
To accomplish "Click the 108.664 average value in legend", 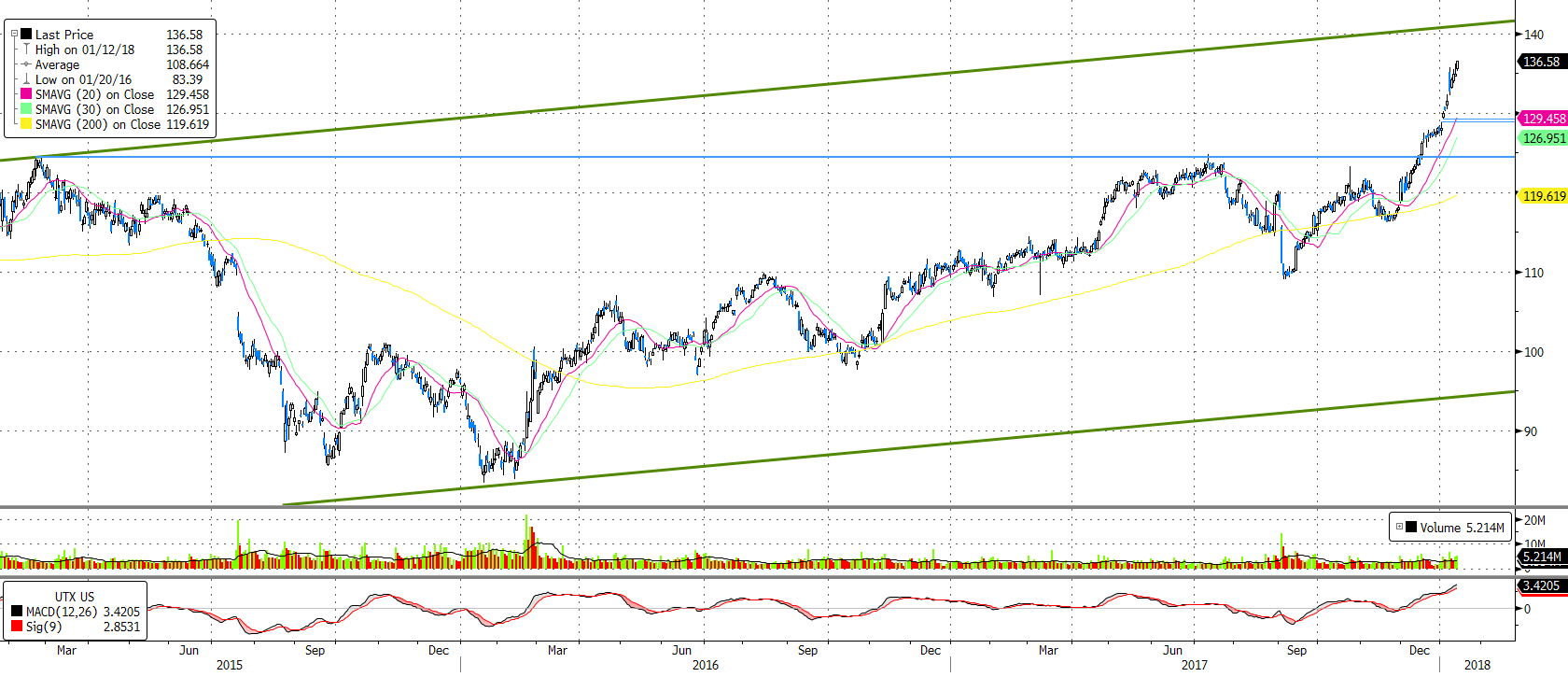I will tap(188, 64).
